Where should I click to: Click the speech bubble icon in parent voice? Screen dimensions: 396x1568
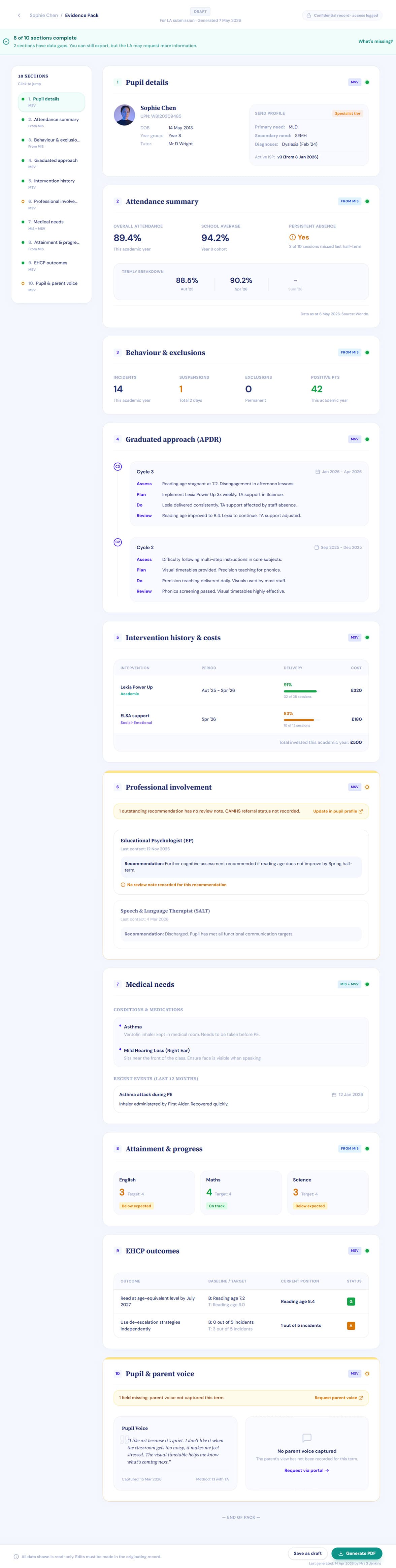tap(306, 1438)
